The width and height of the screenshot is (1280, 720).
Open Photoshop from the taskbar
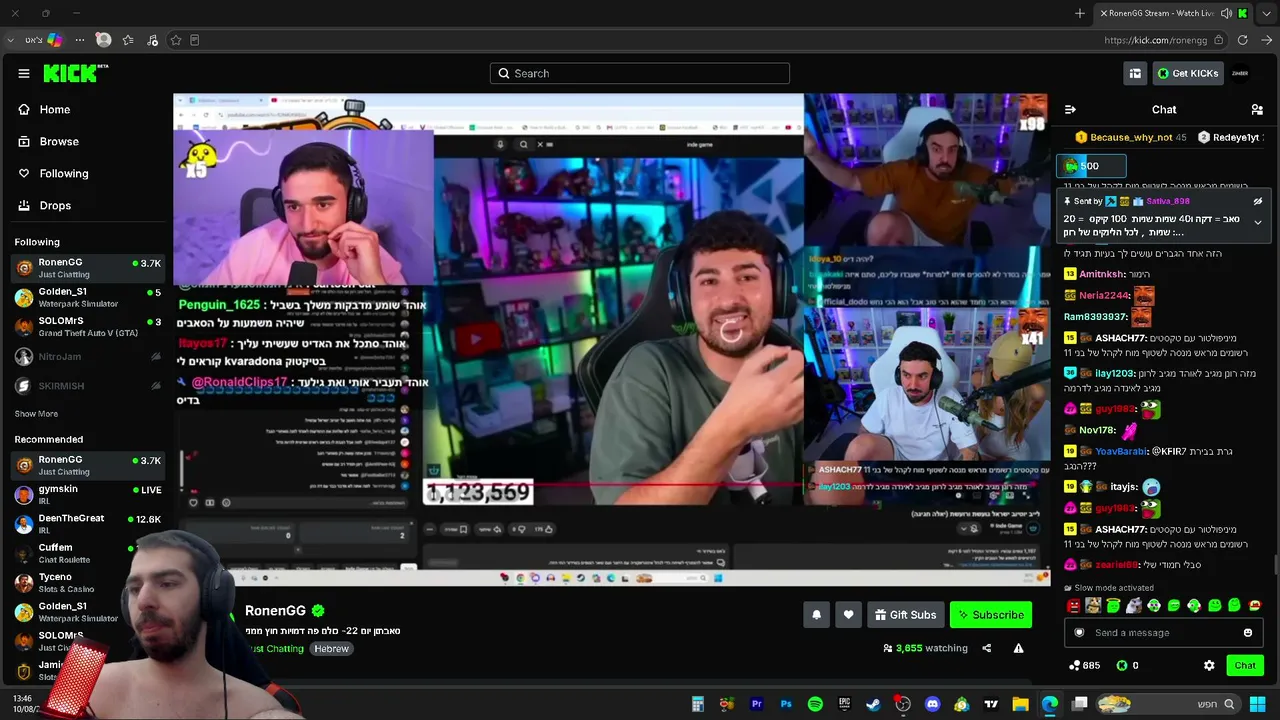[x=786, y=704]
